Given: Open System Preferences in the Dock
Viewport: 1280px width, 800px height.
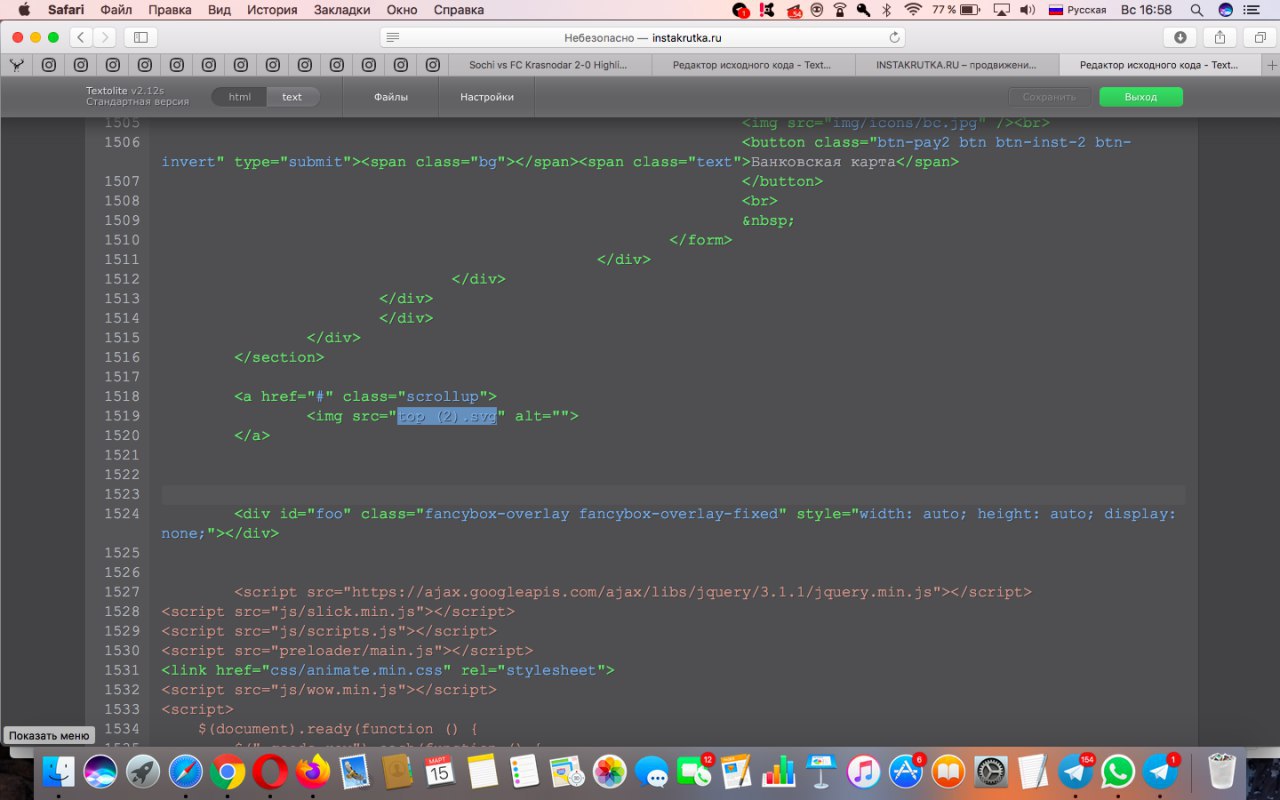Looking at the screenshot, I should 991,772.
